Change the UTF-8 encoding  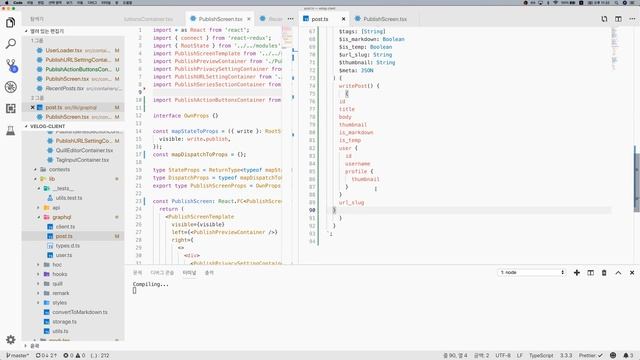point(503,356)
